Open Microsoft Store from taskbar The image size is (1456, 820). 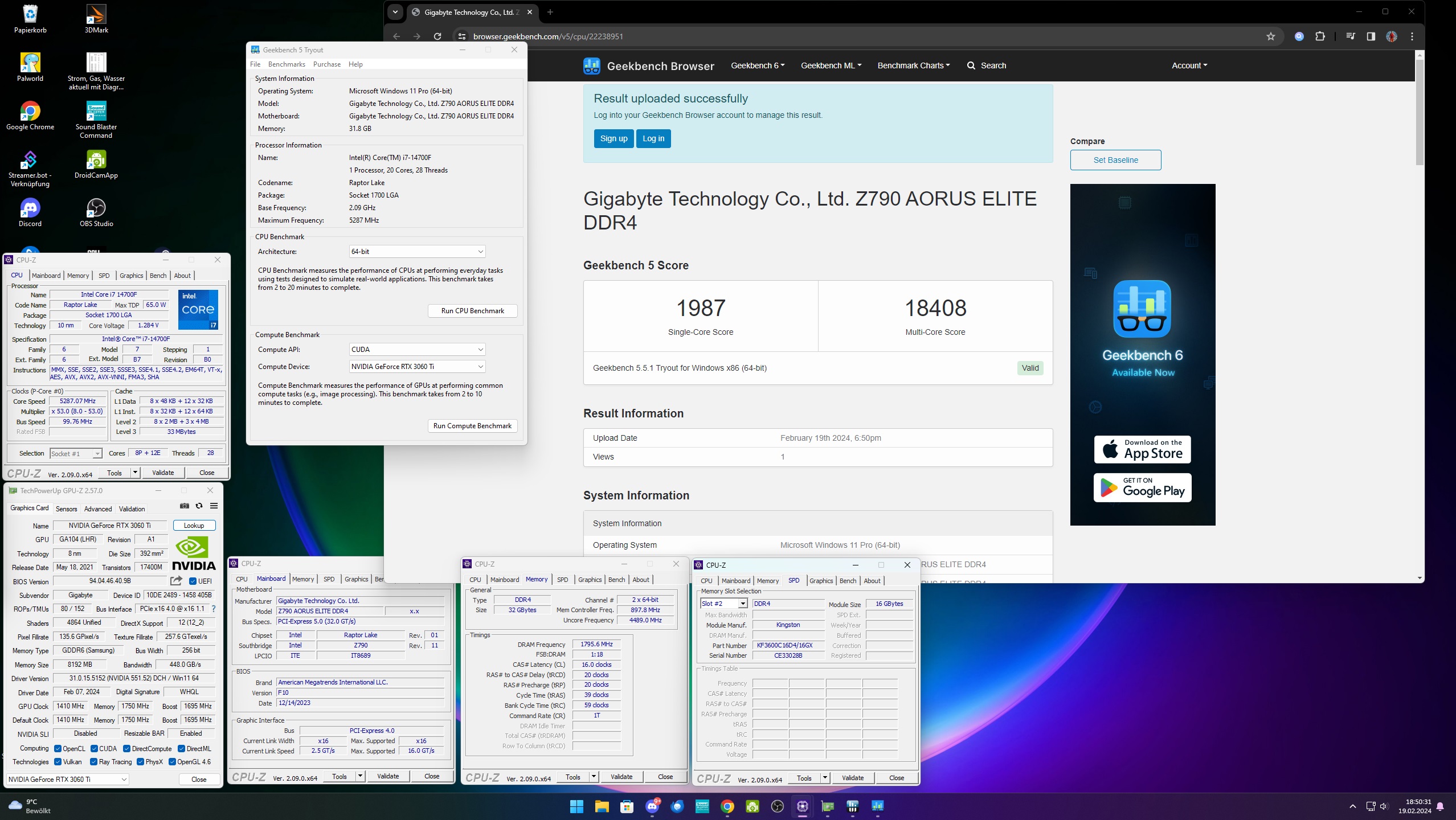coord(627,806)
